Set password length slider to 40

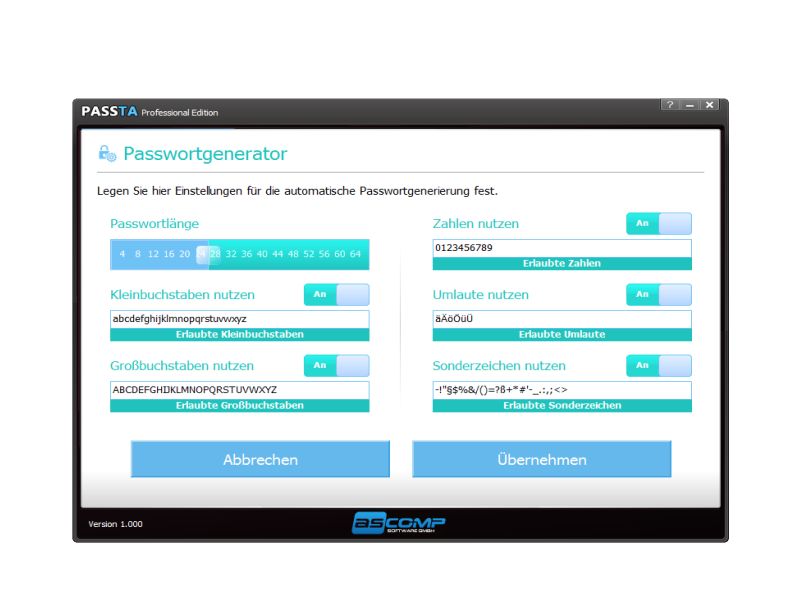262,254
